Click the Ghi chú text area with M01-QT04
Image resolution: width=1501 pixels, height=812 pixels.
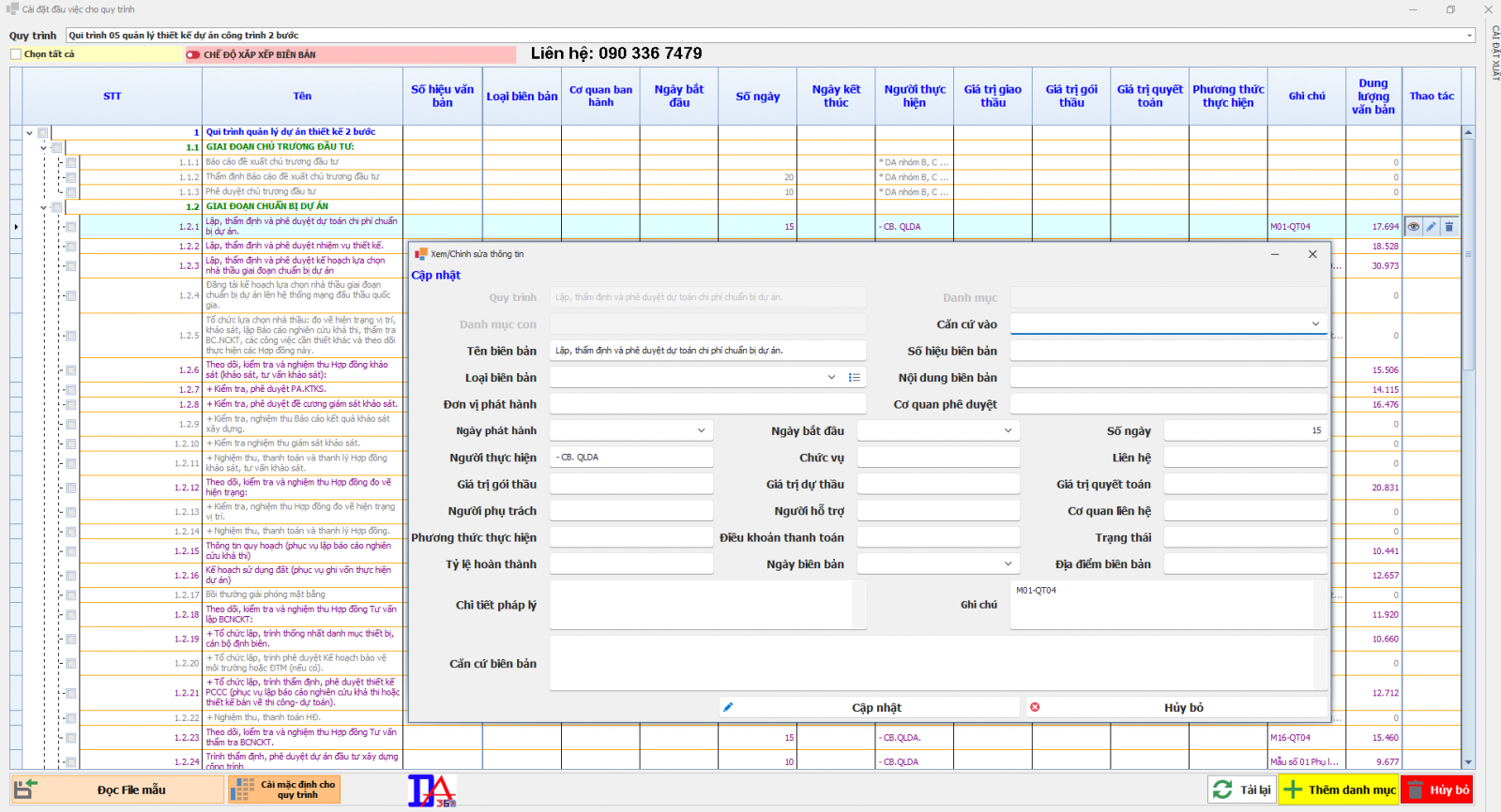(x=1169, y=605)
